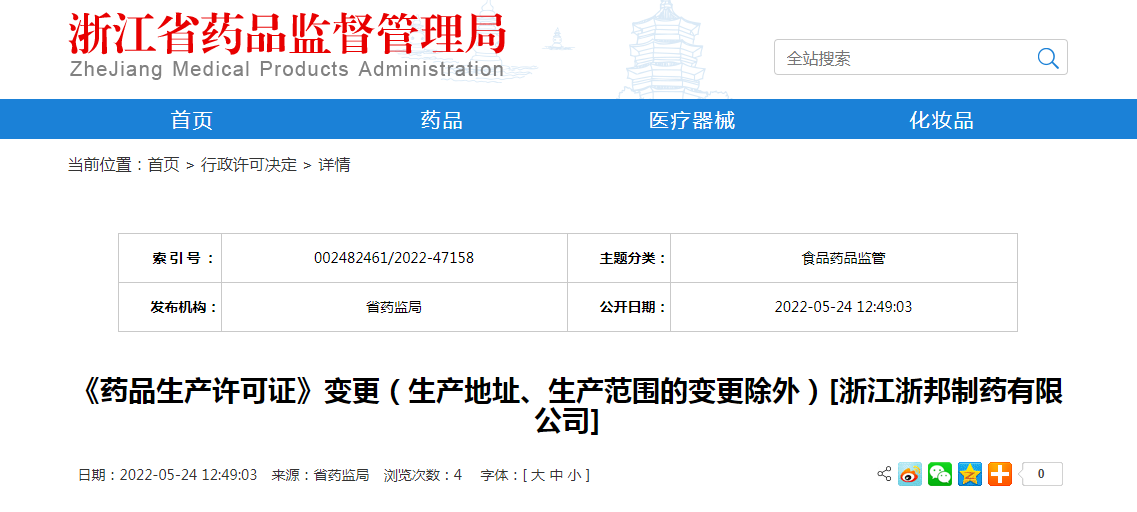
Task: Click the 公开日期 value 2022-05-24 12:49:03 in table
Action: point(843,307)
